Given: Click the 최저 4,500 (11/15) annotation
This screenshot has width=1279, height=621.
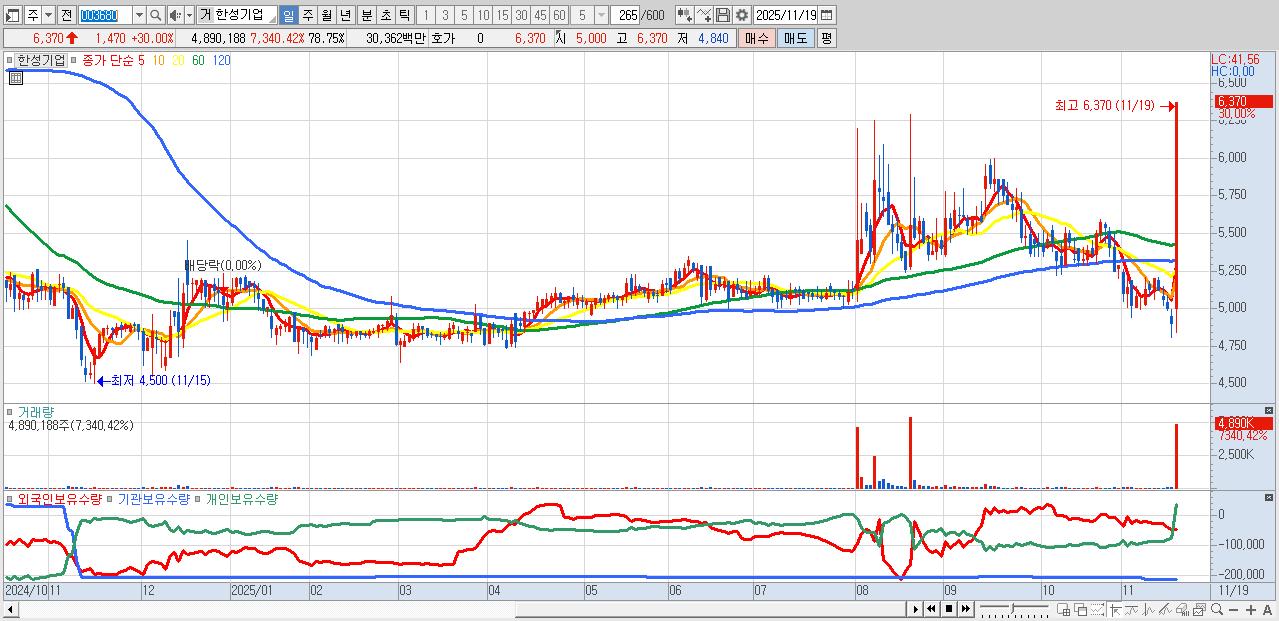Looking at the screenshot, I should click(161, 380).
